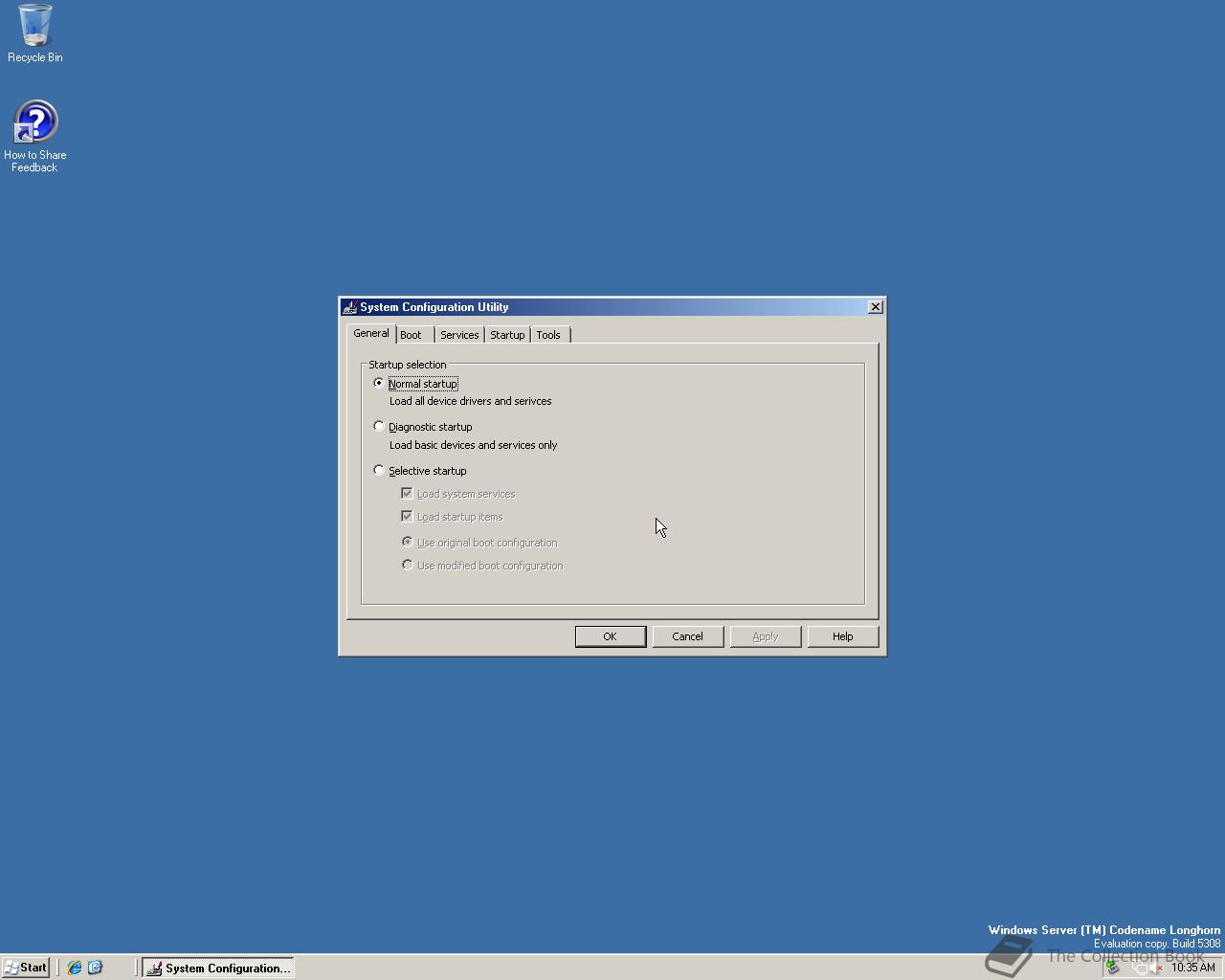Click the Apply button
The image size is (1225, 980).
(x=766, y=636)
